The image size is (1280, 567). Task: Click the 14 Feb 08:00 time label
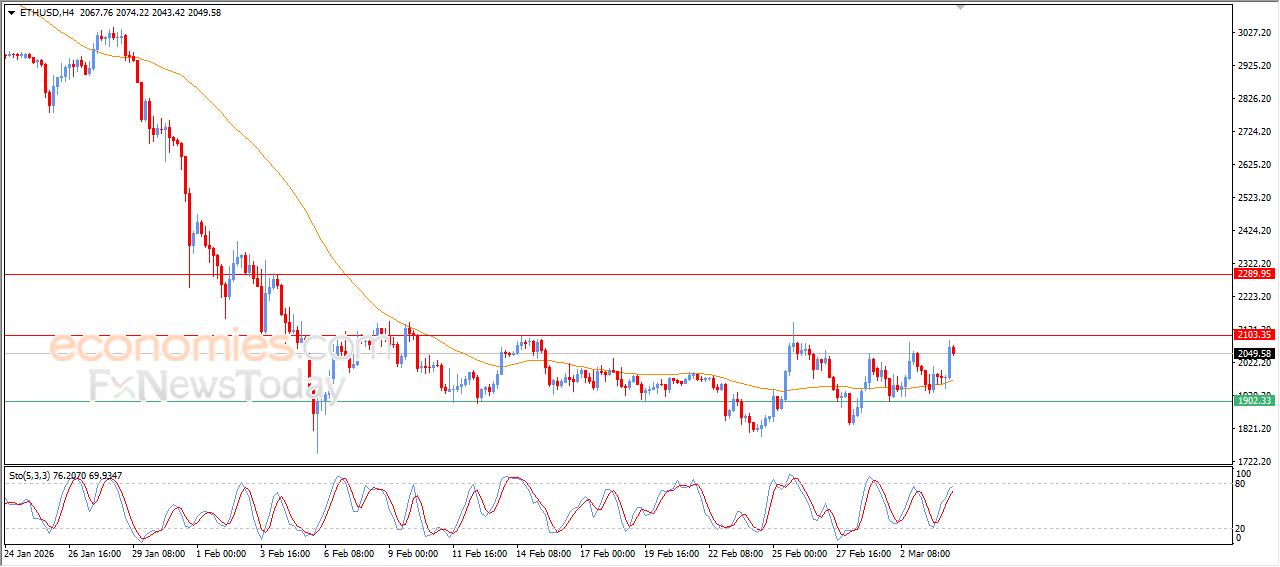543,552
